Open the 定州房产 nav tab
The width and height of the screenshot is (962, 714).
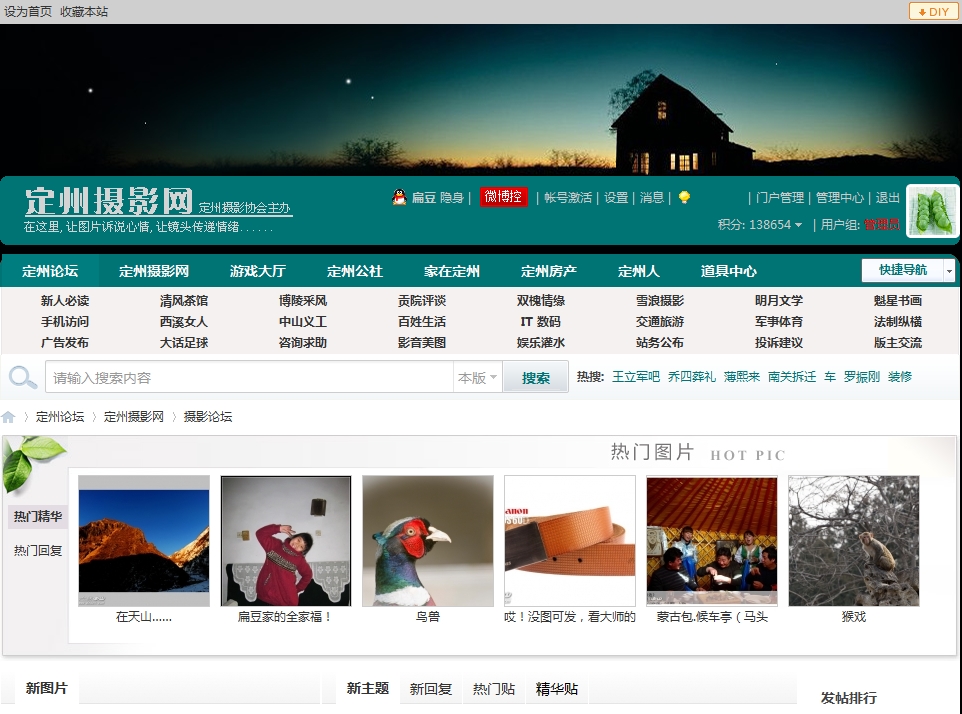(548, 271)
